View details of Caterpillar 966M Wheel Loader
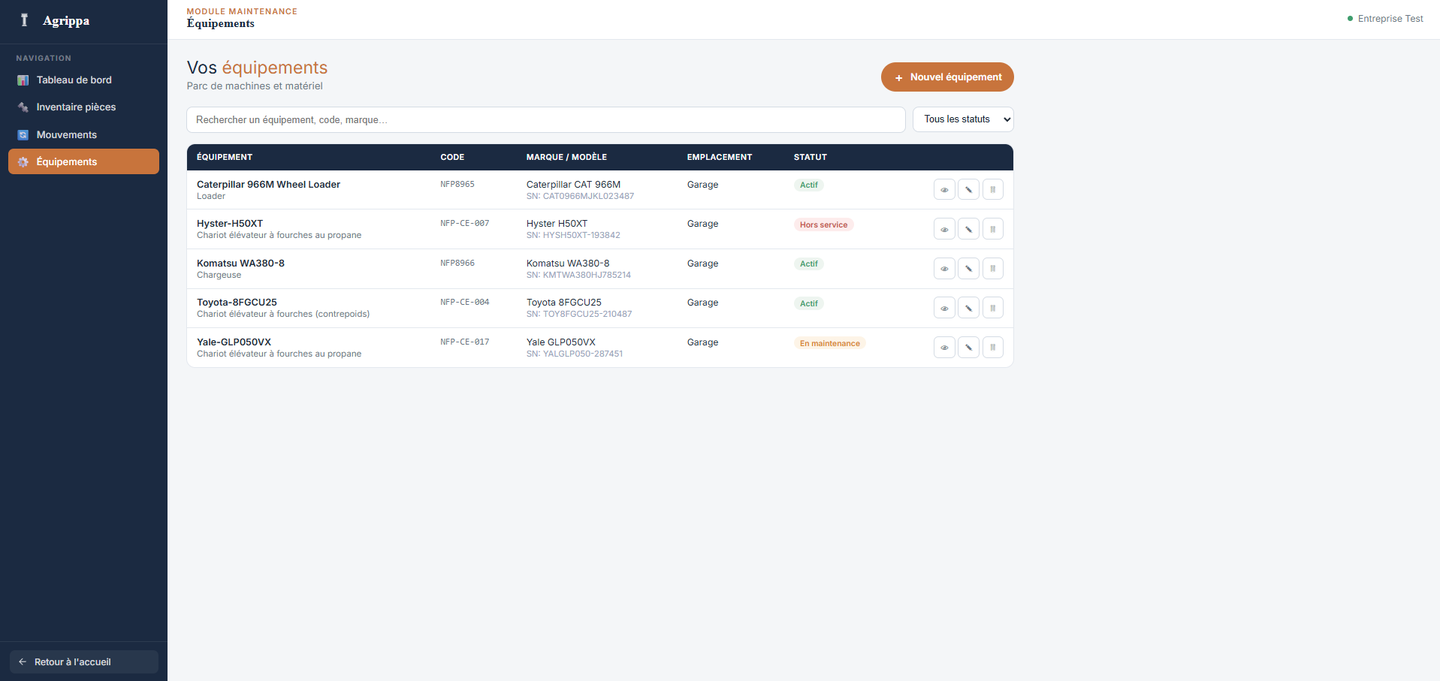 tap(944, 190)
